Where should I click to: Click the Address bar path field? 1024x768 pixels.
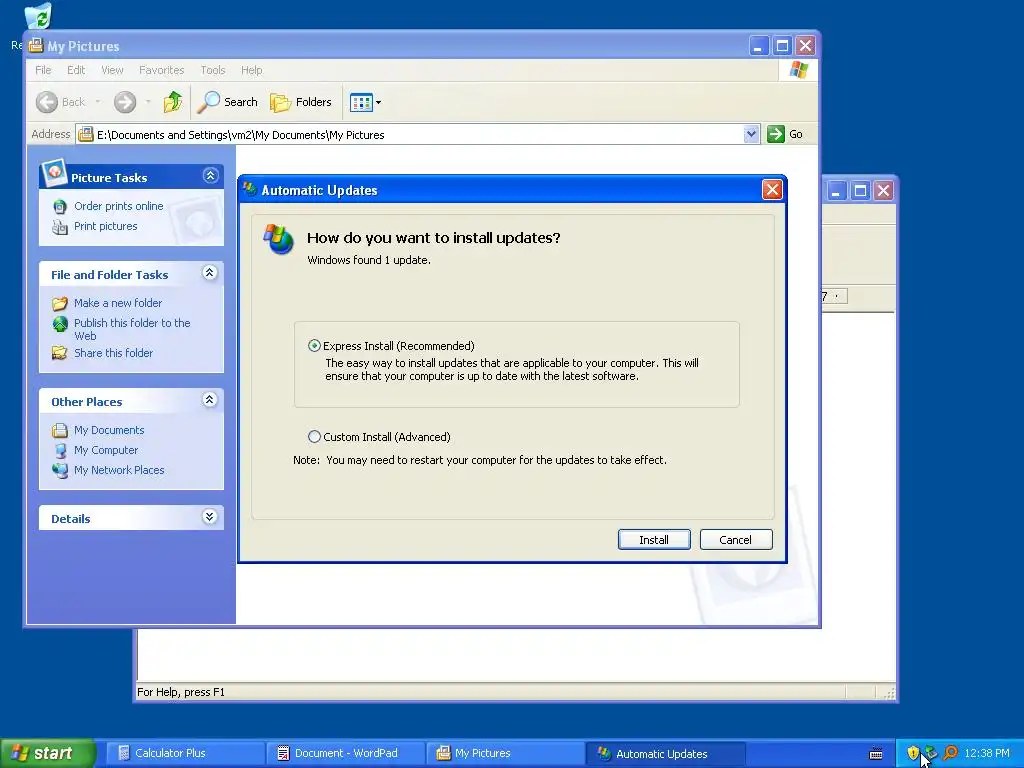click(x=418, y=135)
